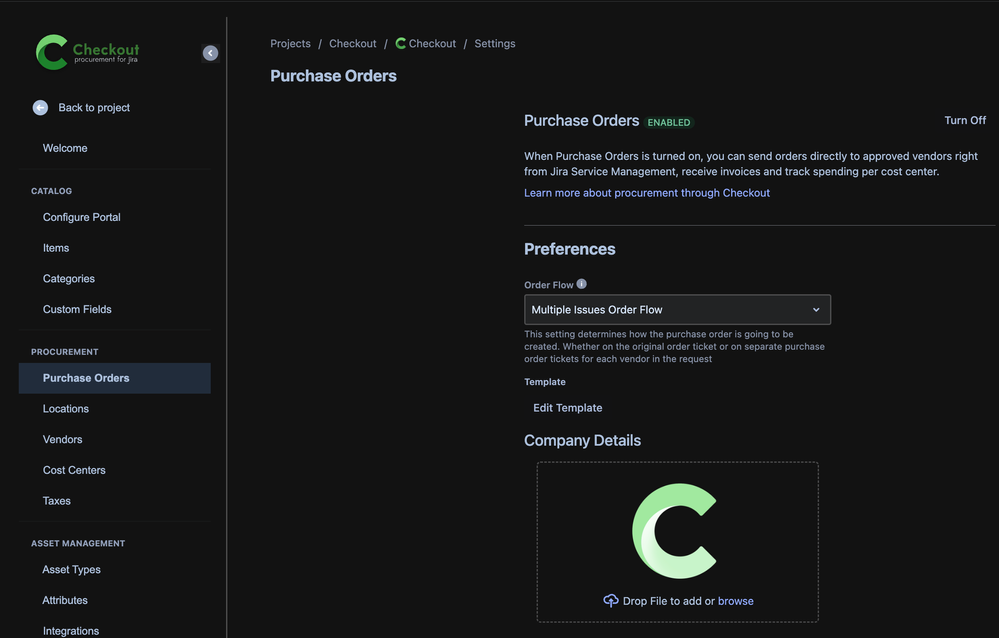The image size is (999, 638).
Task: Click Settings in the breadcrumb
Action: tap(495, 43)
